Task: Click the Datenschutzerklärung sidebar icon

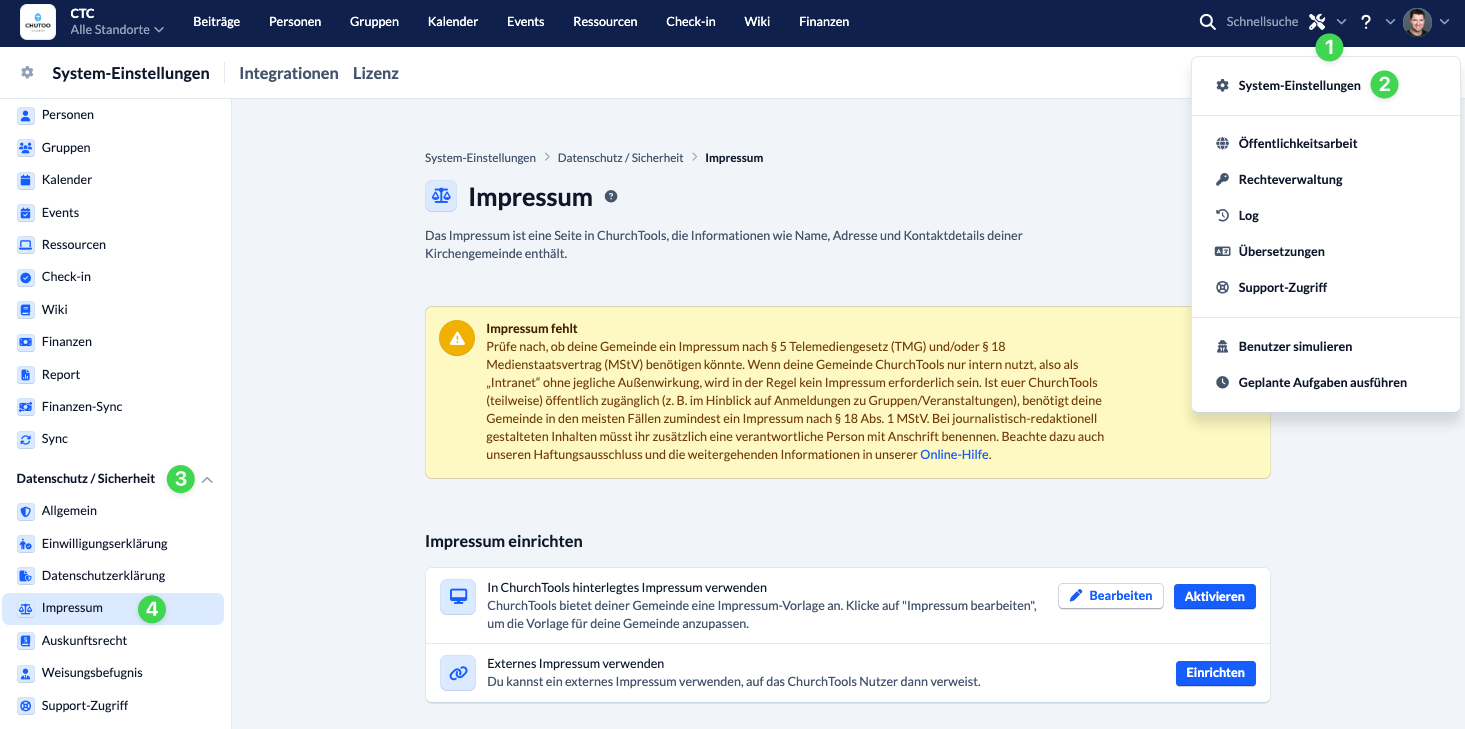Action: coord(26,576)
